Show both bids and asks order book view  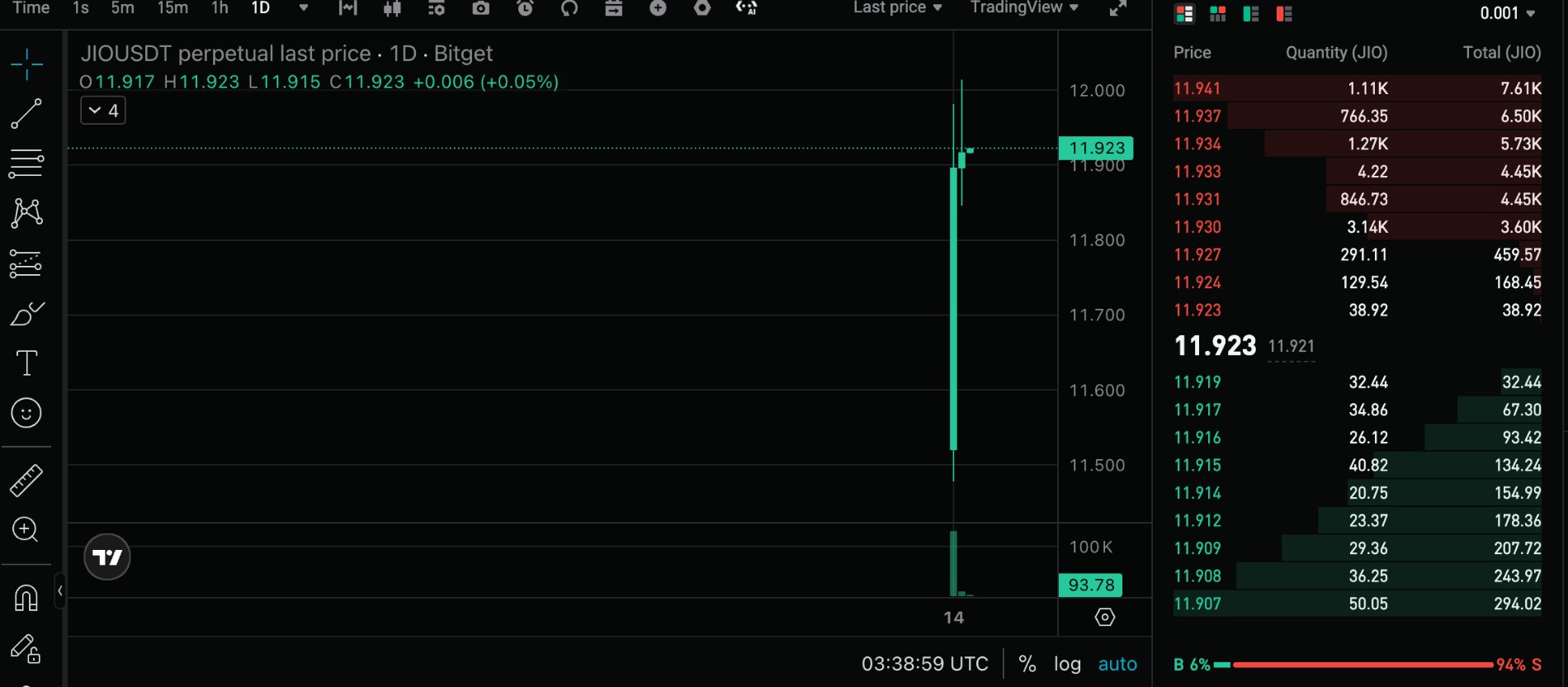[x=1184, y=13]
